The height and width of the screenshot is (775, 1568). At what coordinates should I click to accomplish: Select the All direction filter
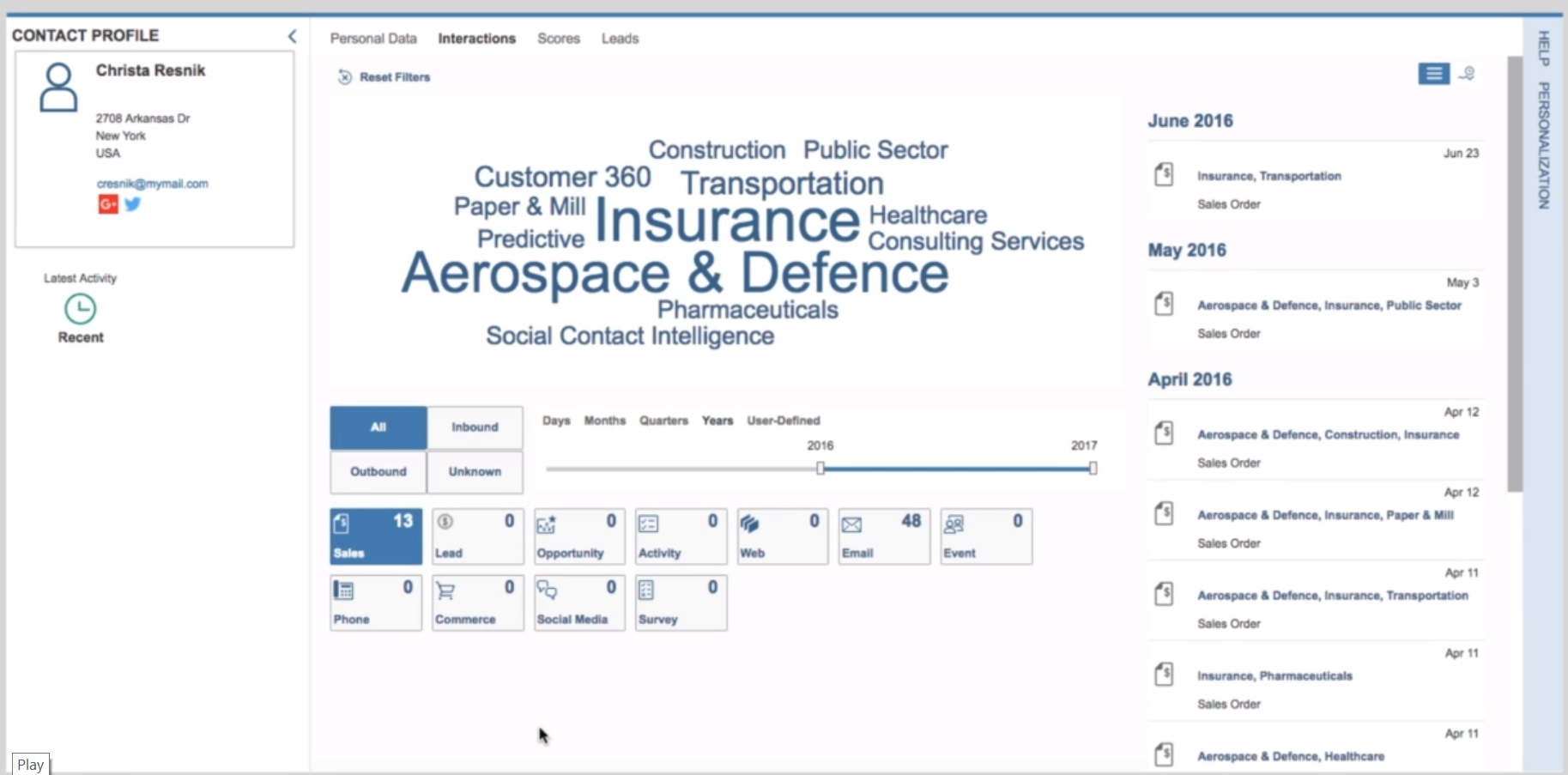tap(378, 427)
